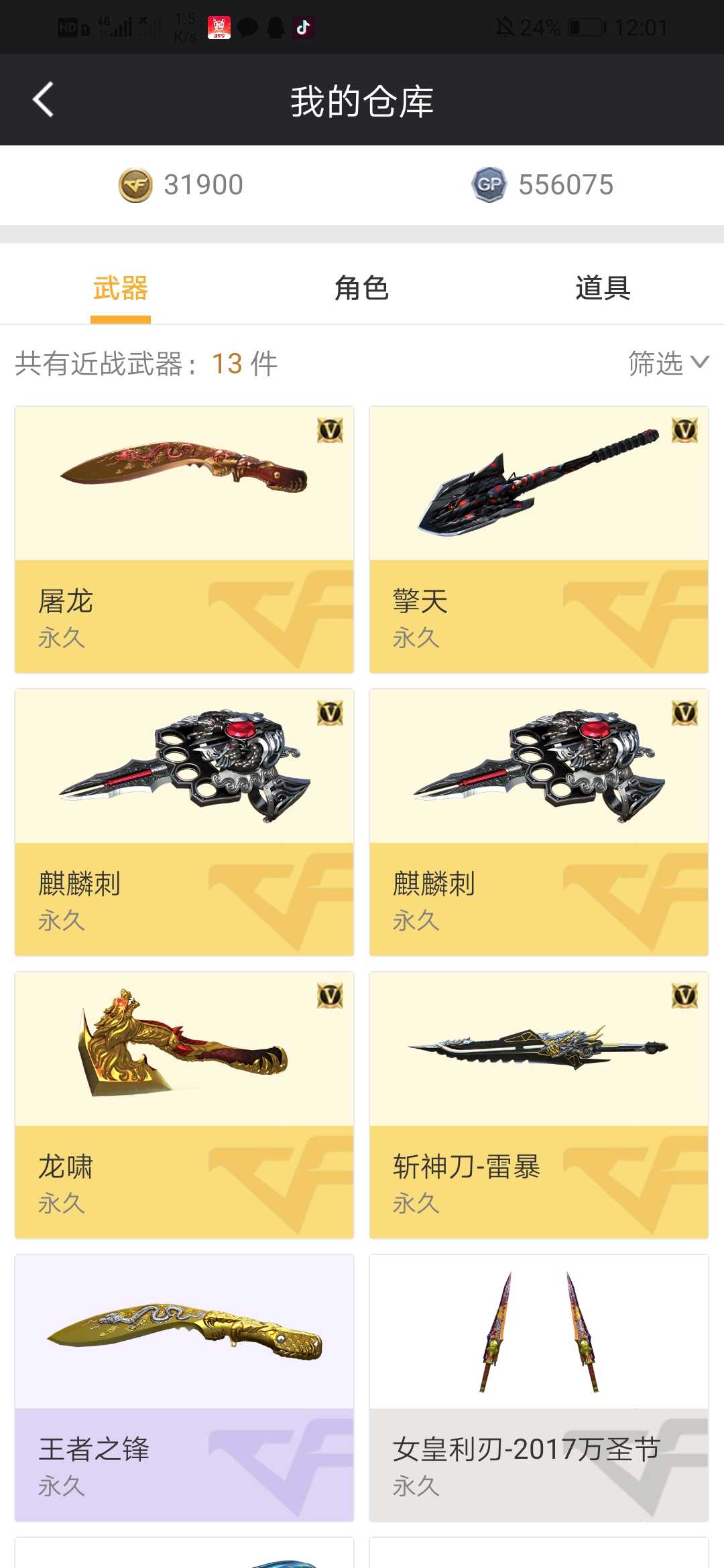Switch to the 道具 tab
724x1568 pixels.
(603, 288)
